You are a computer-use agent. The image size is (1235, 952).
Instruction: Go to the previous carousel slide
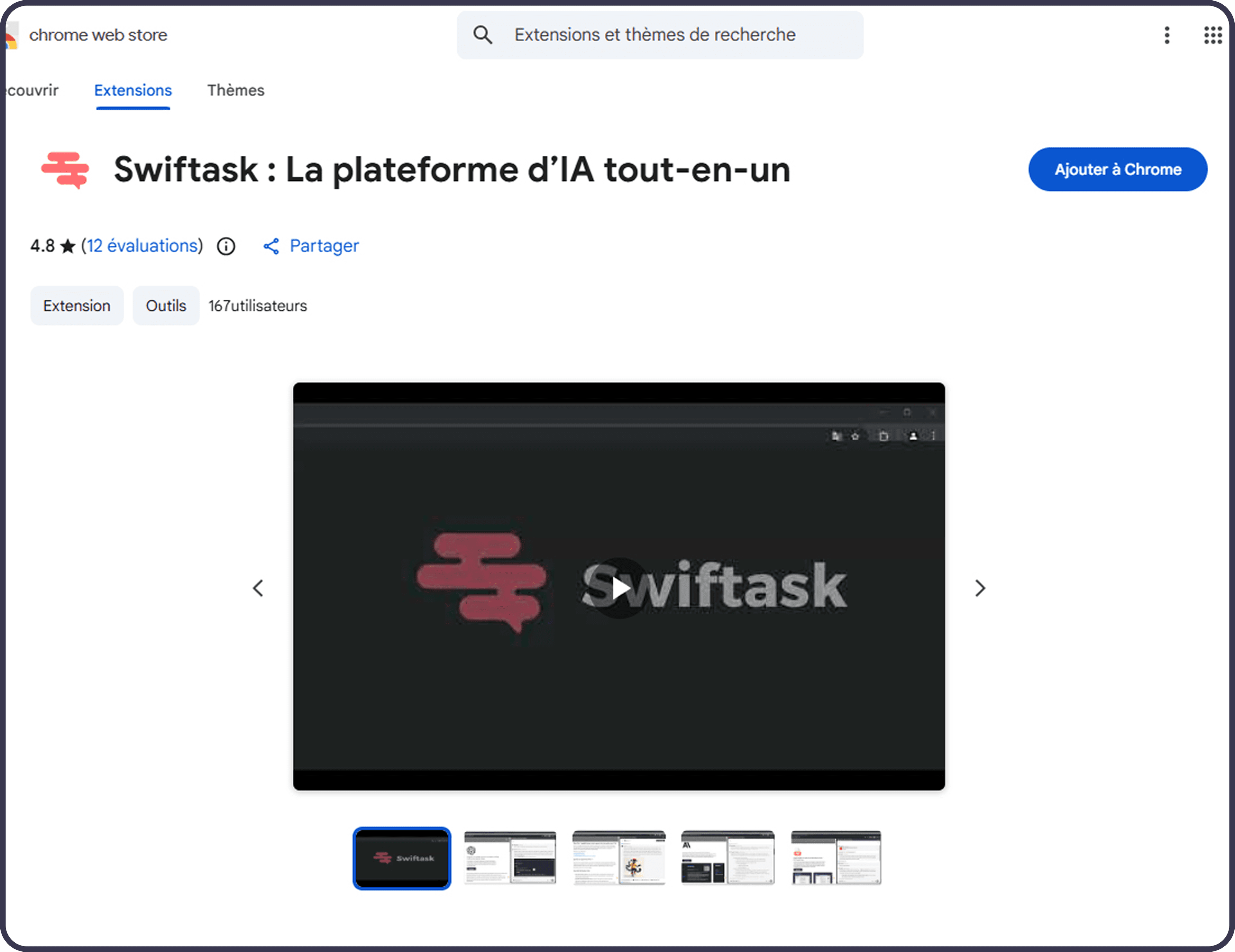click(x=258, y=588)
